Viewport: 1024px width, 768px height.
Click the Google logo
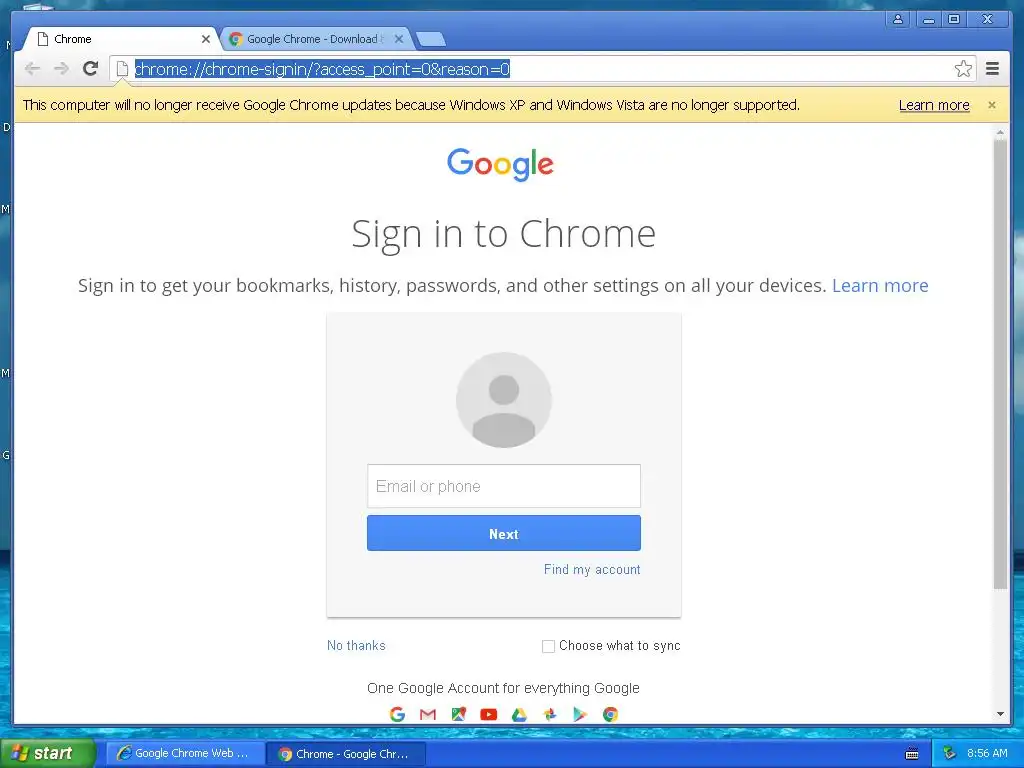(x=500, y=164)
